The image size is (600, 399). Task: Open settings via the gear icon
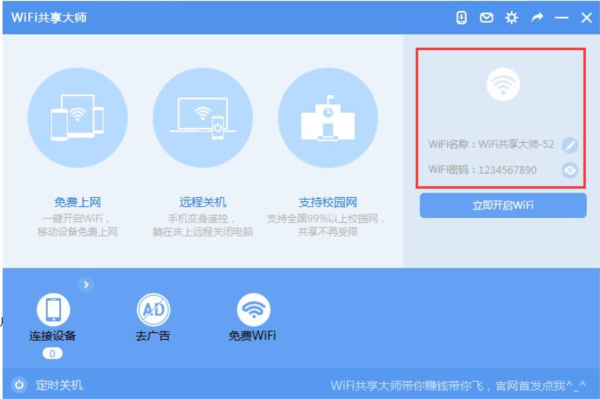(x=512, y=18)
